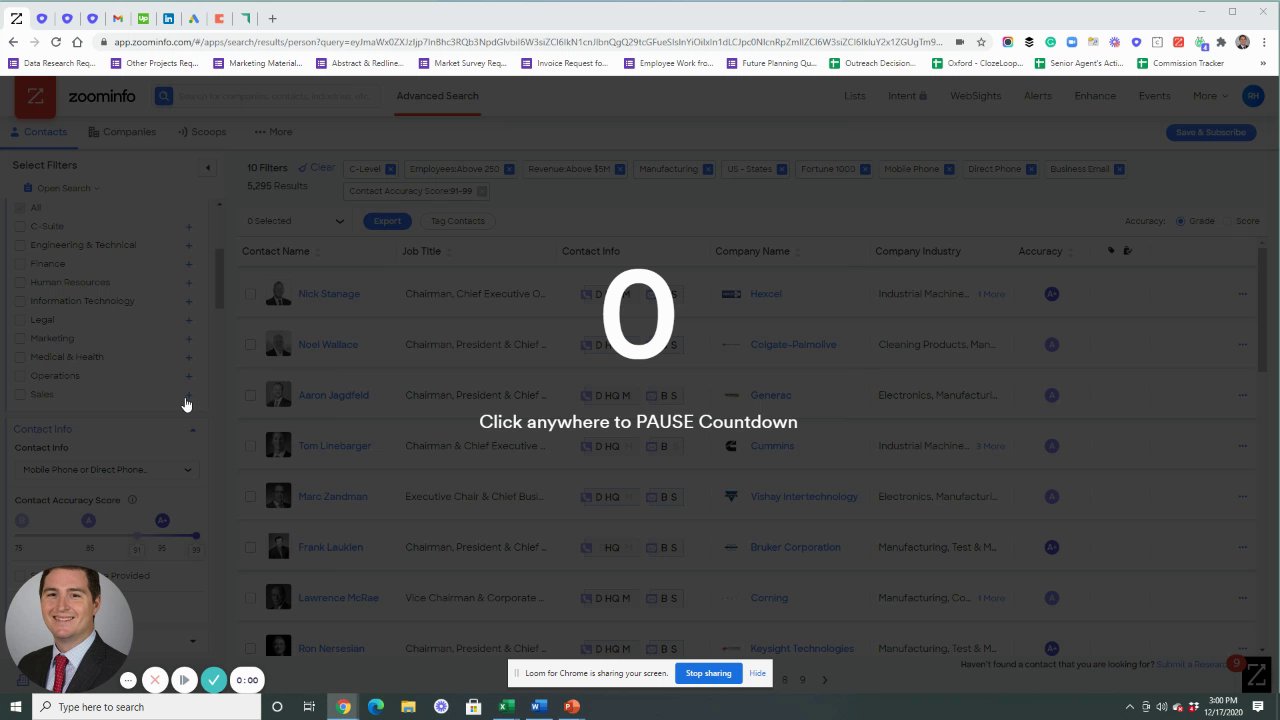The width and height of the screenshot is (1280, 720).
Task: Switch to the Companies tab
Action: pos(122,132)
